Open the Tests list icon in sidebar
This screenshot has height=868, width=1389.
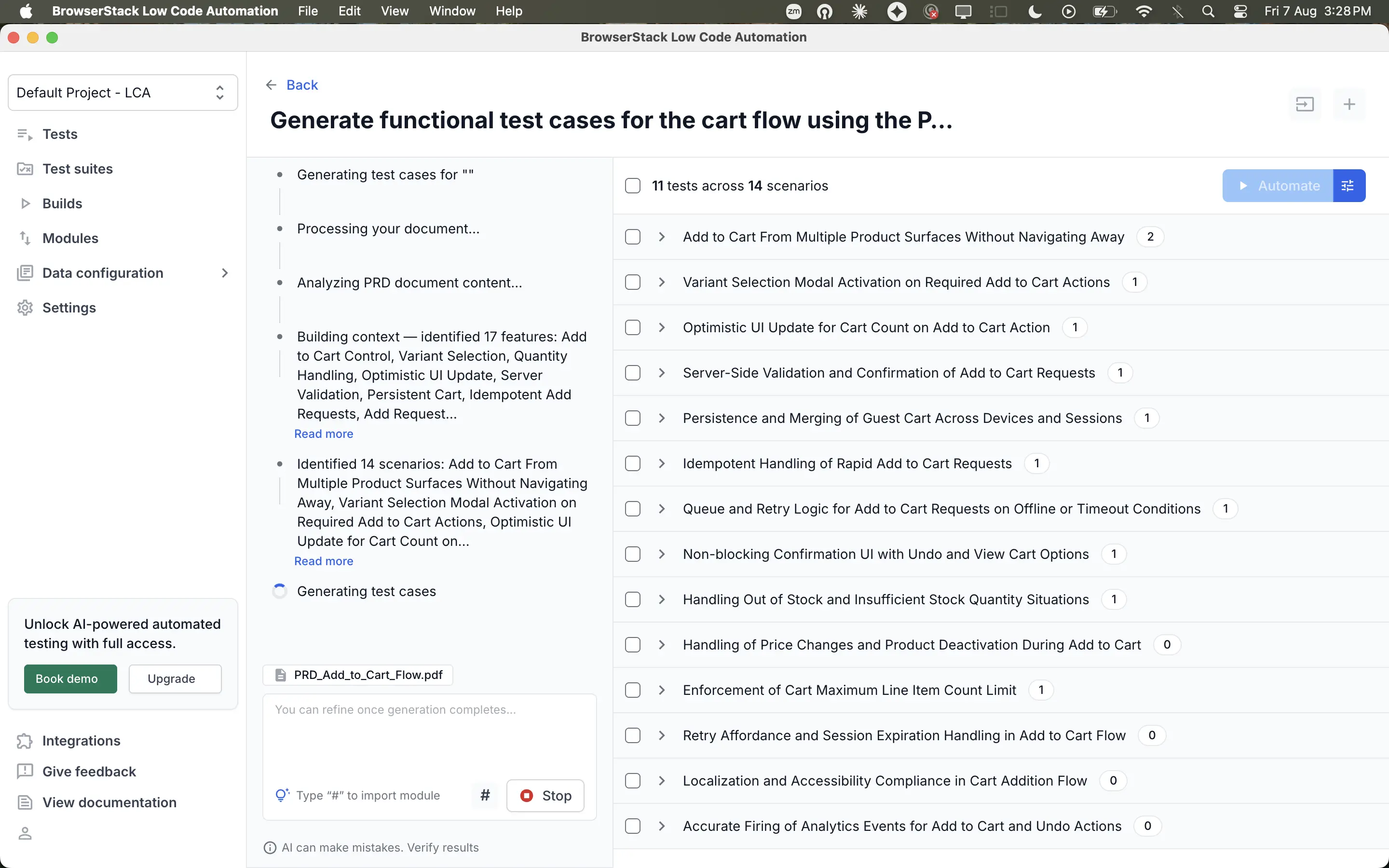click(25, 135)
